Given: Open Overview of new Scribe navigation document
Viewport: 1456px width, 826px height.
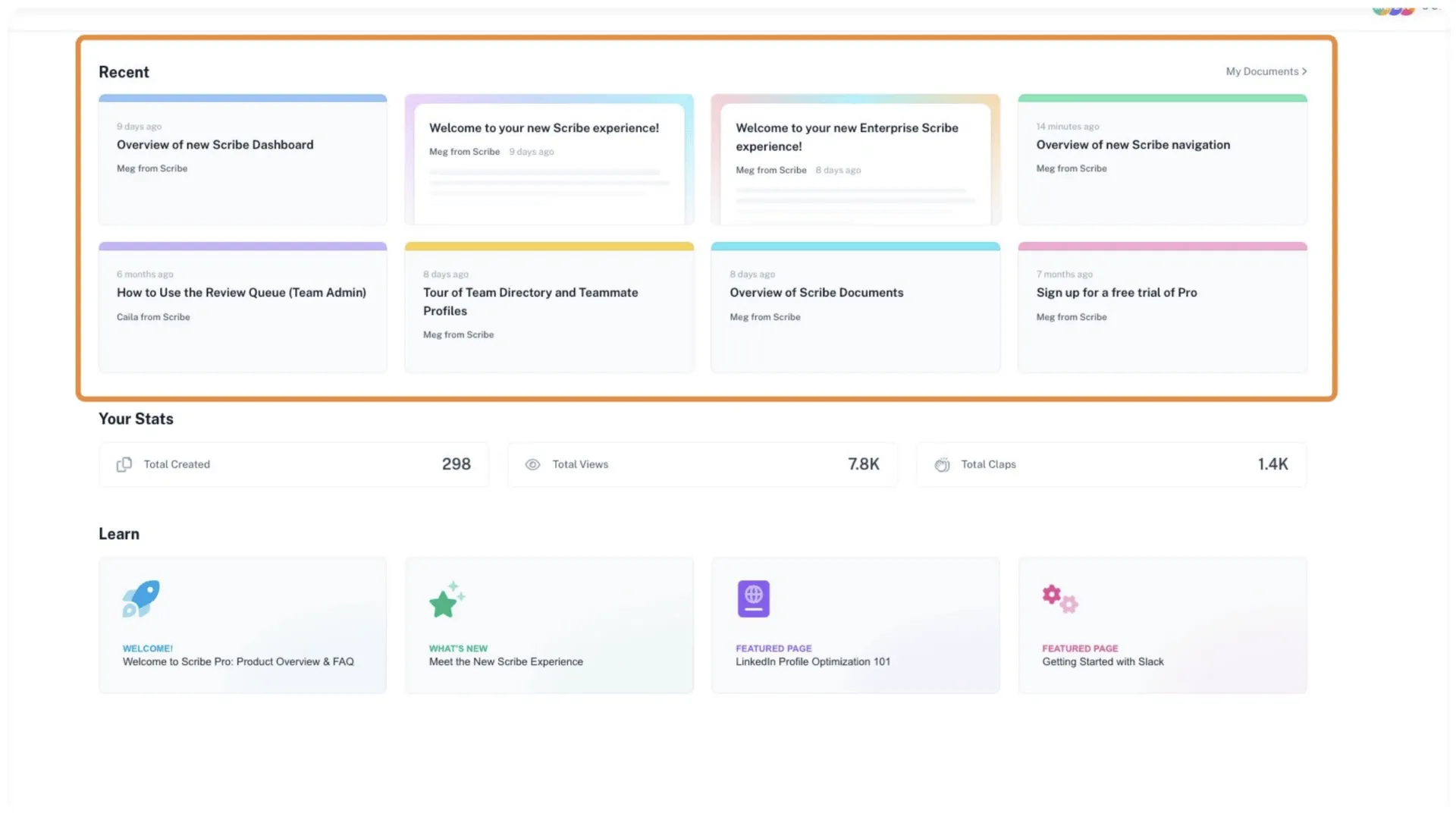Looking at the screenshot, I should [1163, 160].
